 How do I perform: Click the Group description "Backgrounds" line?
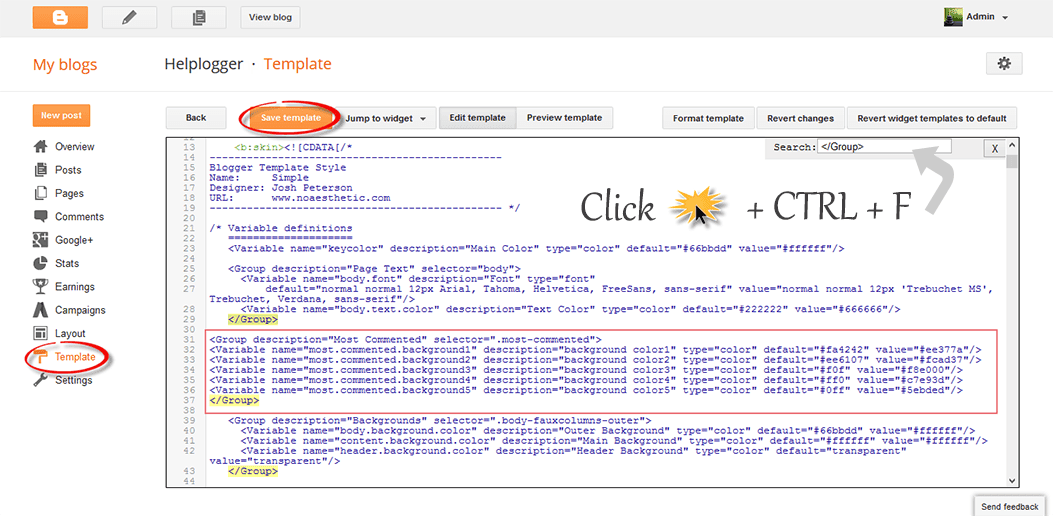click(x=439, y=420)
